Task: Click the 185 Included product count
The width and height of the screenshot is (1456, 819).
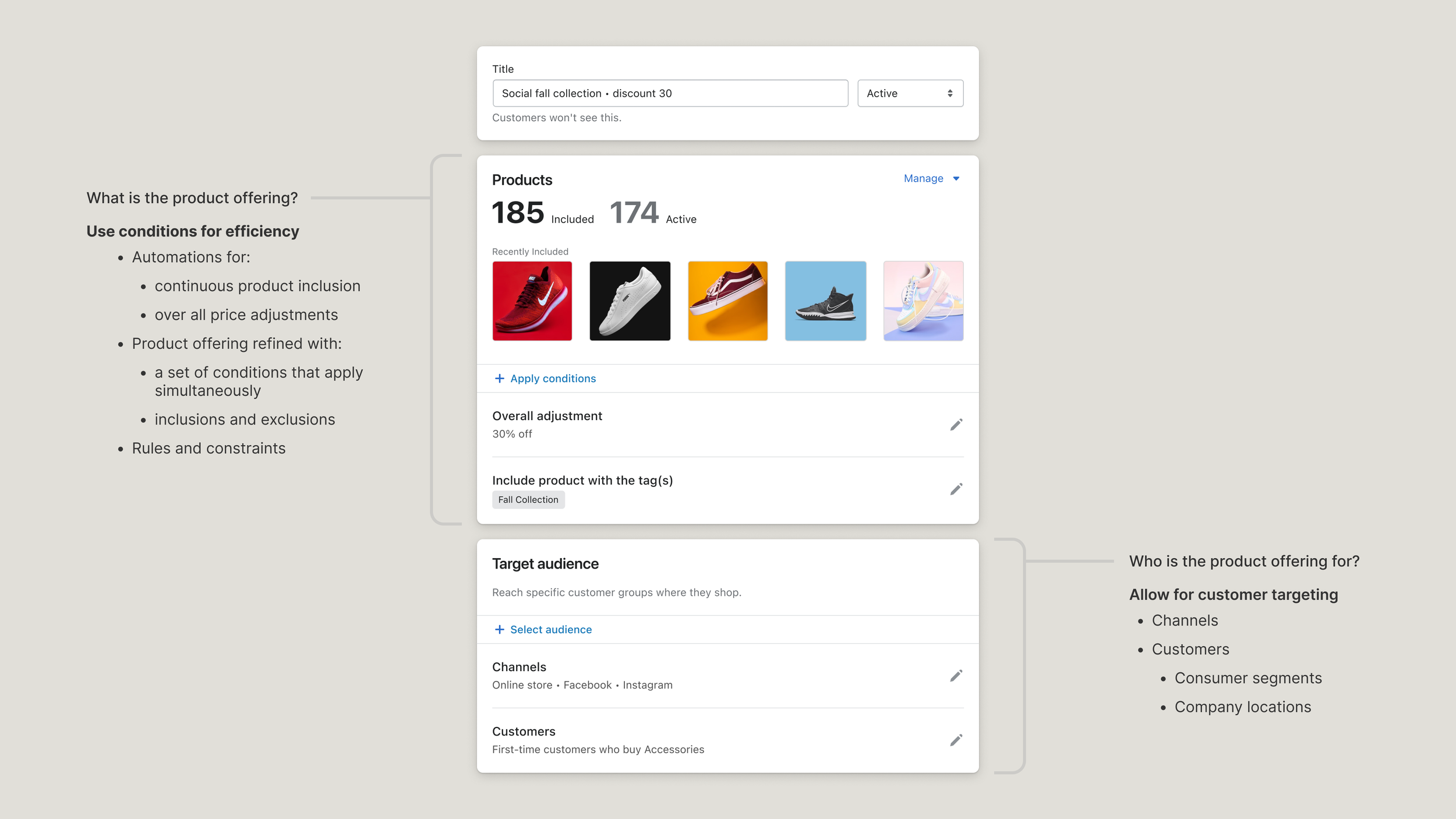Action: click(518, 213)
